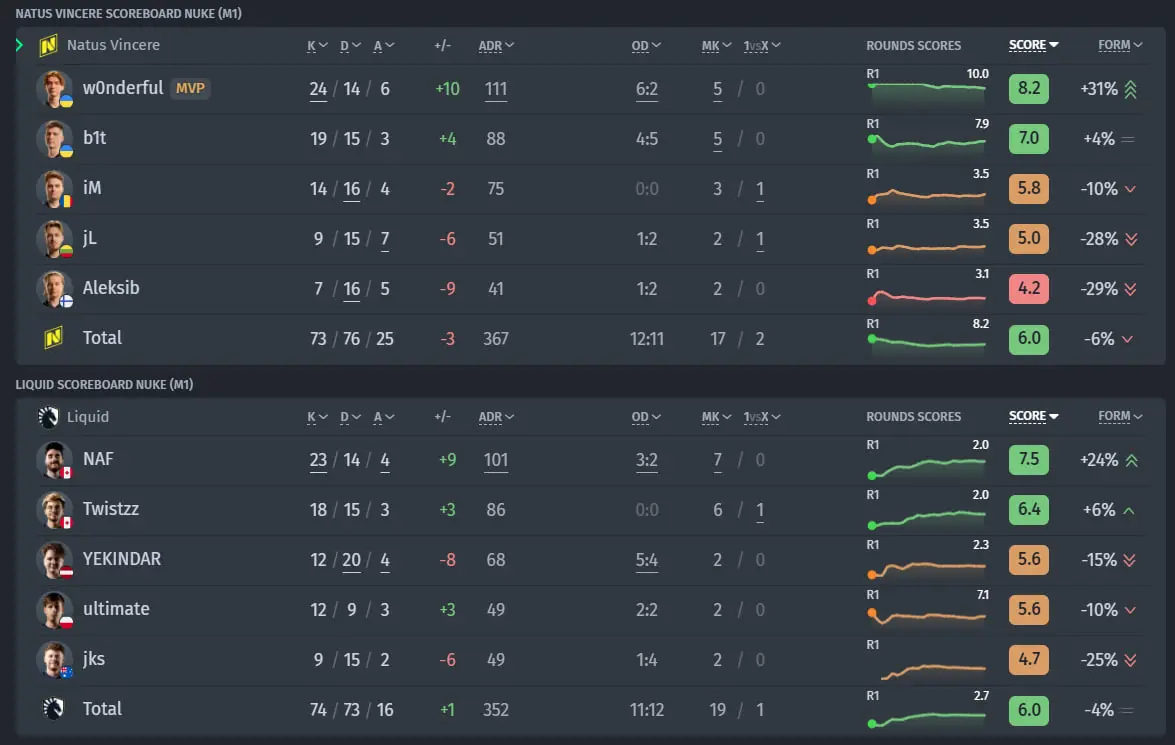Sort Liquid table by ADR

[496, 417]
